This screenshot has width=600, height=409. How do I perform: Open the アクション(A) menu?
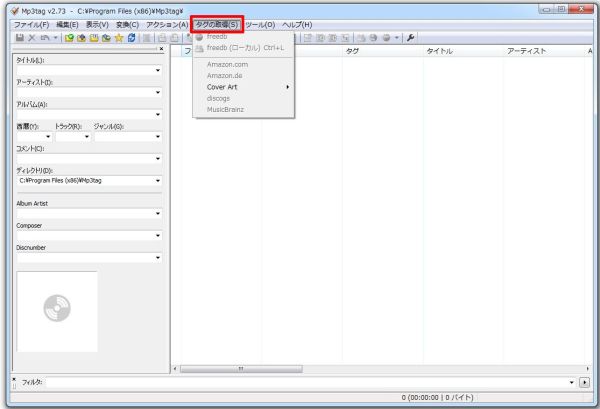[167, 25]
